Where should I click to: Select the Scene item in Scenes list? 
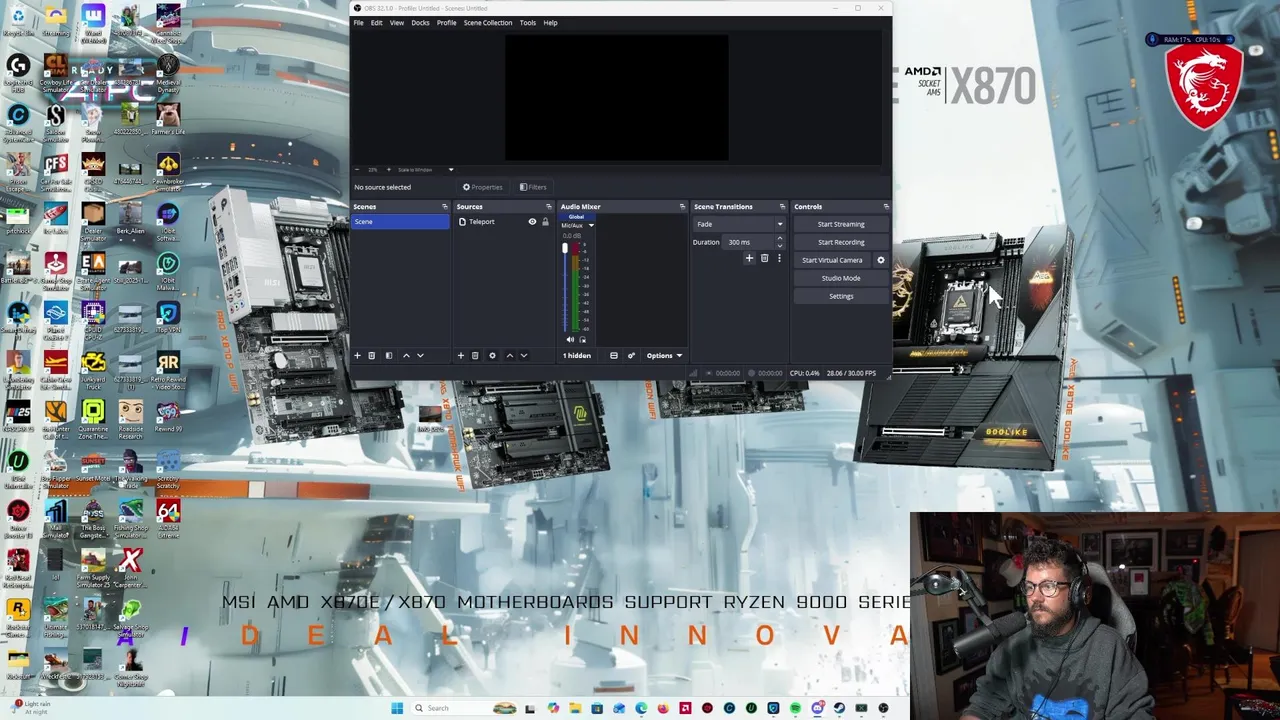click(x=400, y=222)
